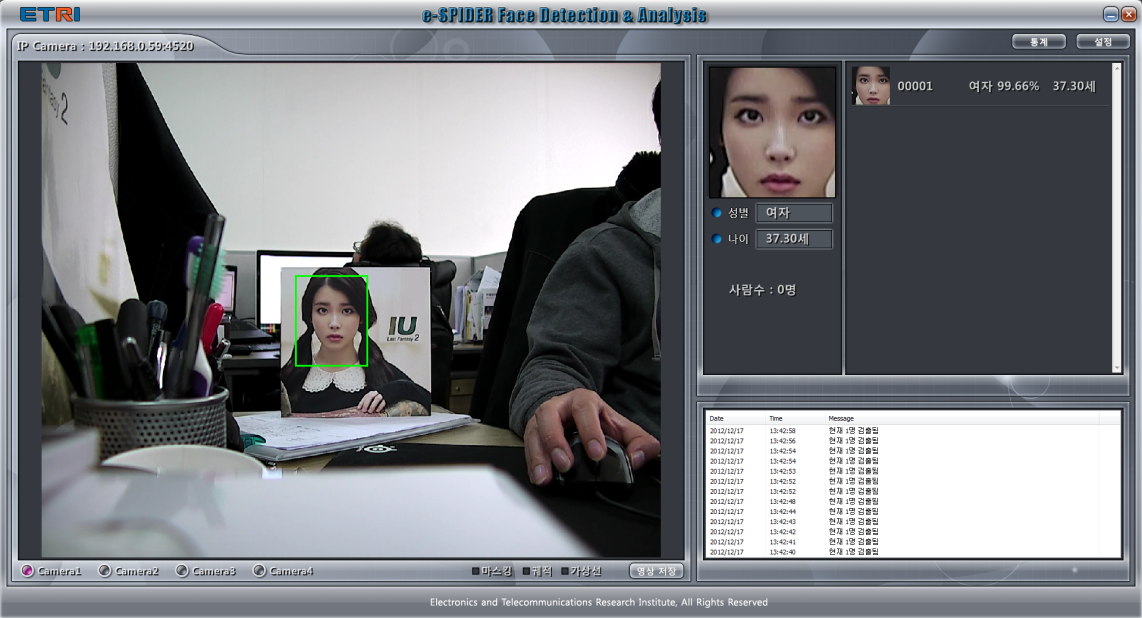Image resolution: width=1142 pixels, height=618 pixels.
Task: Open the 통계 (statistics) button
Action: pos(1038,42)
